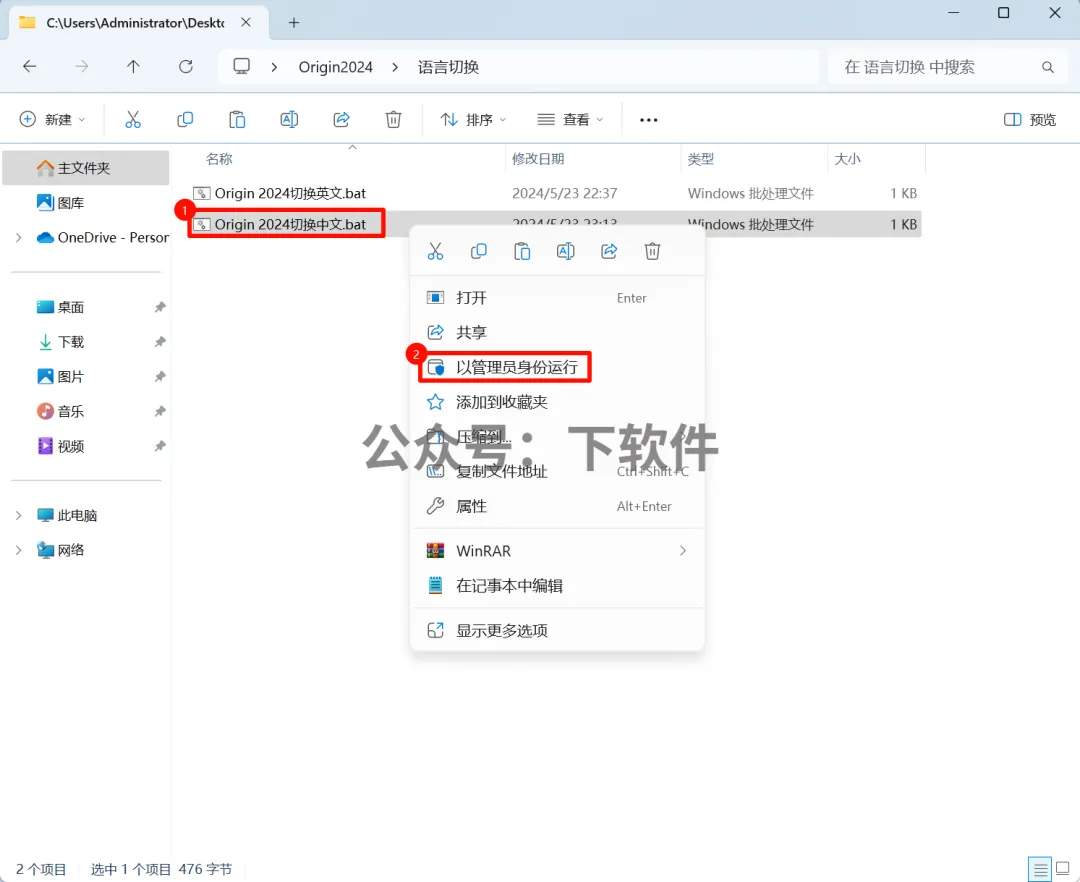
Task: Close the current Explorer tab
Action: [246, 23]
